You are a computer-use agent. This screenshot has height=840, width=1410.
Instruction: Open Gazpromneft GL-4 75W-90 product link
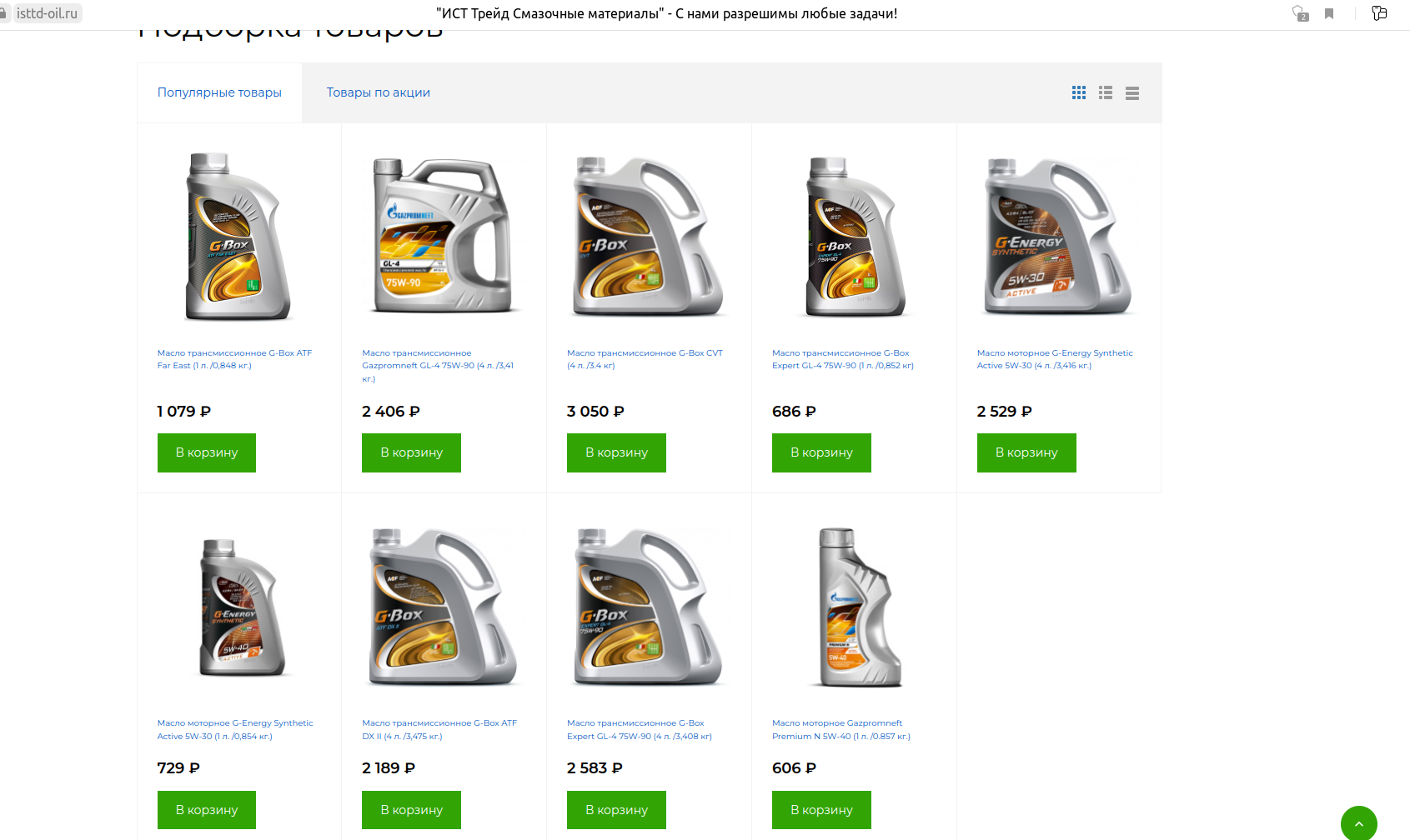(x=439, y=366)
